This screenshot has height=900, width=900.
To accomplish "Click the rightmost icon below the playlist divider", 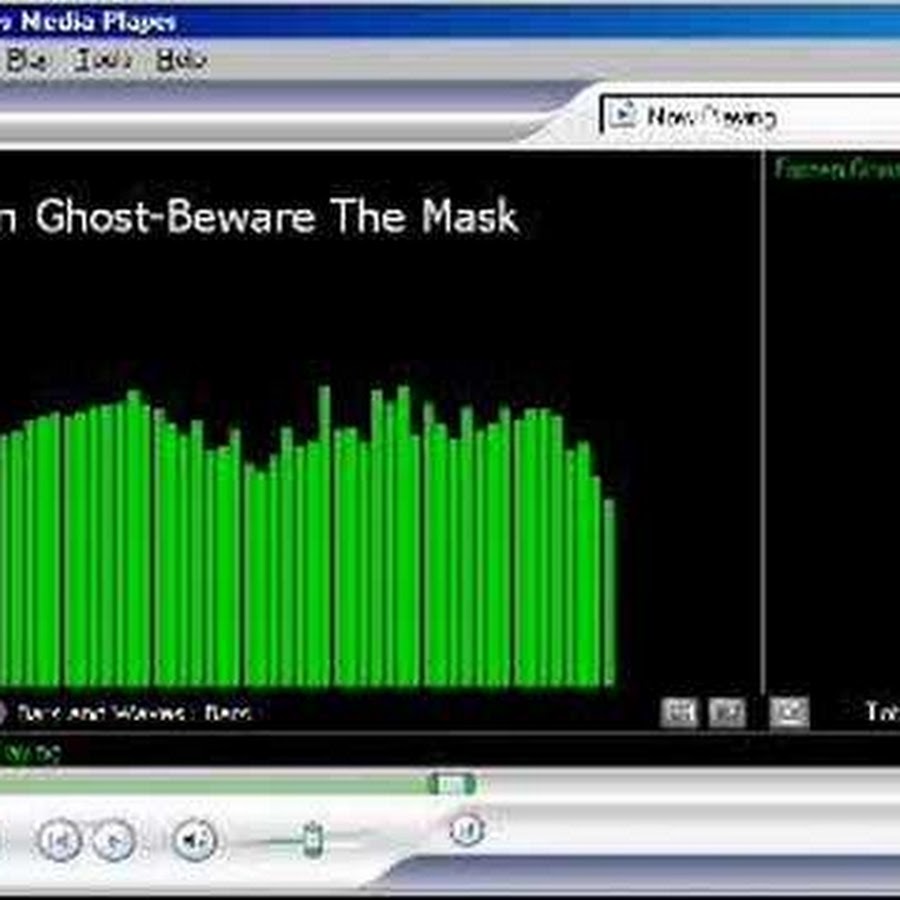I will 789,712.
